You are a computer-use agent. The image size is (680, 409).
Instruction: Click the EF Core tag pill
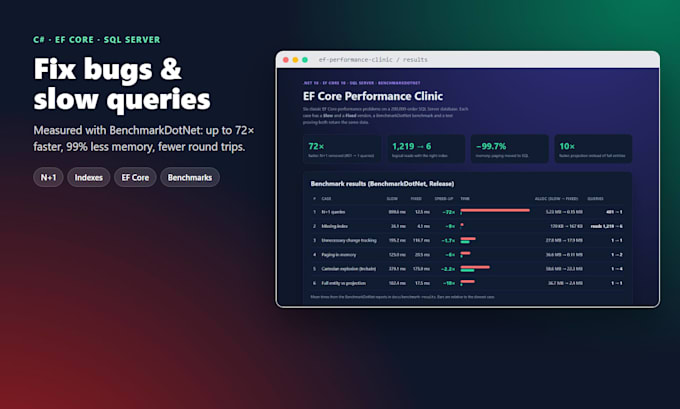(x=135, y=177)
